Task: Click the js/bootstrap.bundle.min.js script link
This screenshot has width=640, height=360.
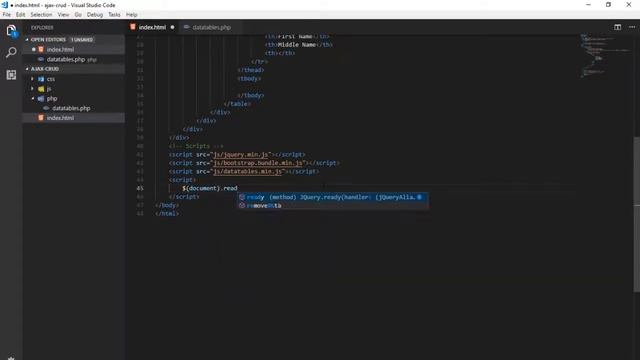Action: 258,163
